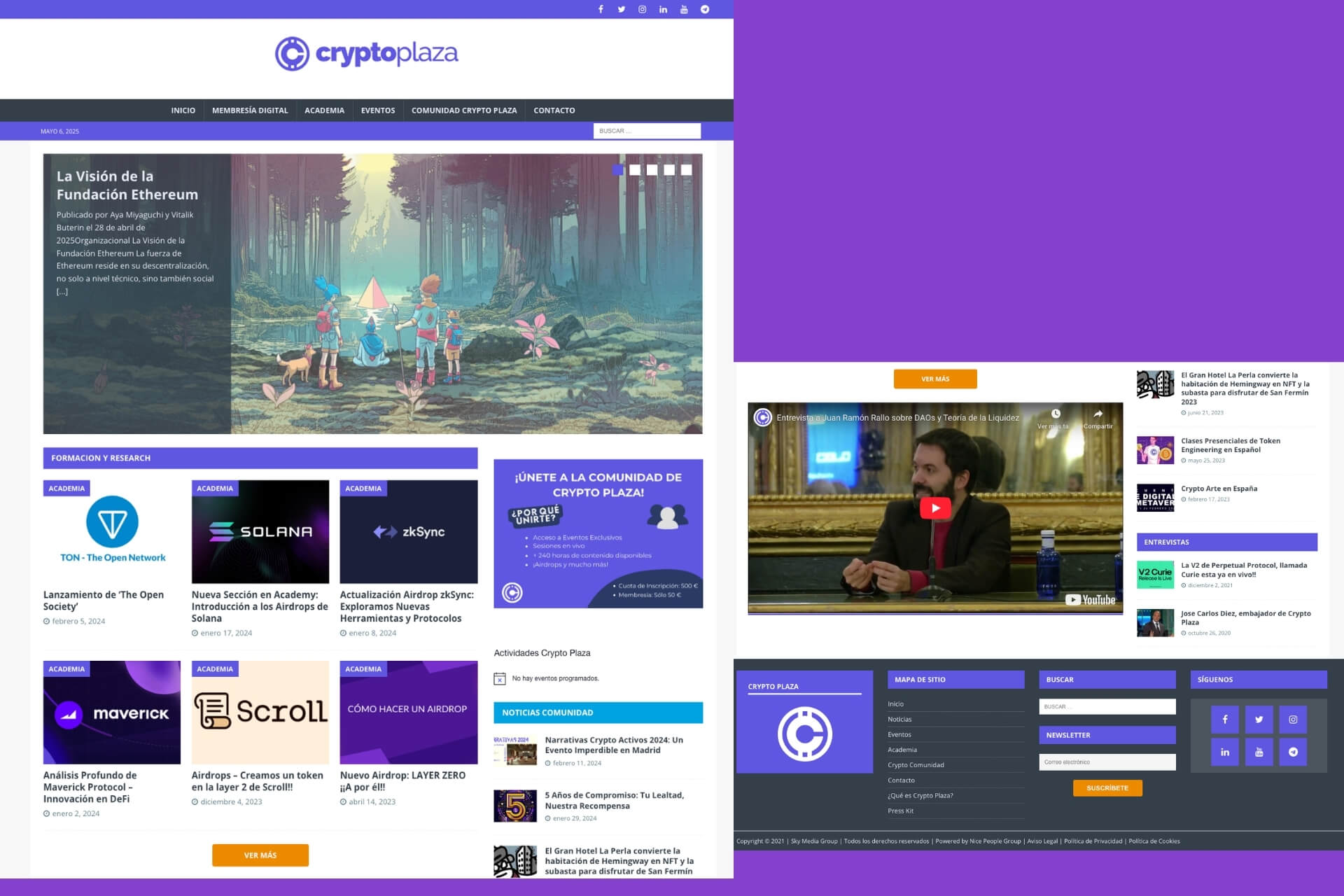Click channel avatar on video title
1344x896 pixels.
[762, 418]
